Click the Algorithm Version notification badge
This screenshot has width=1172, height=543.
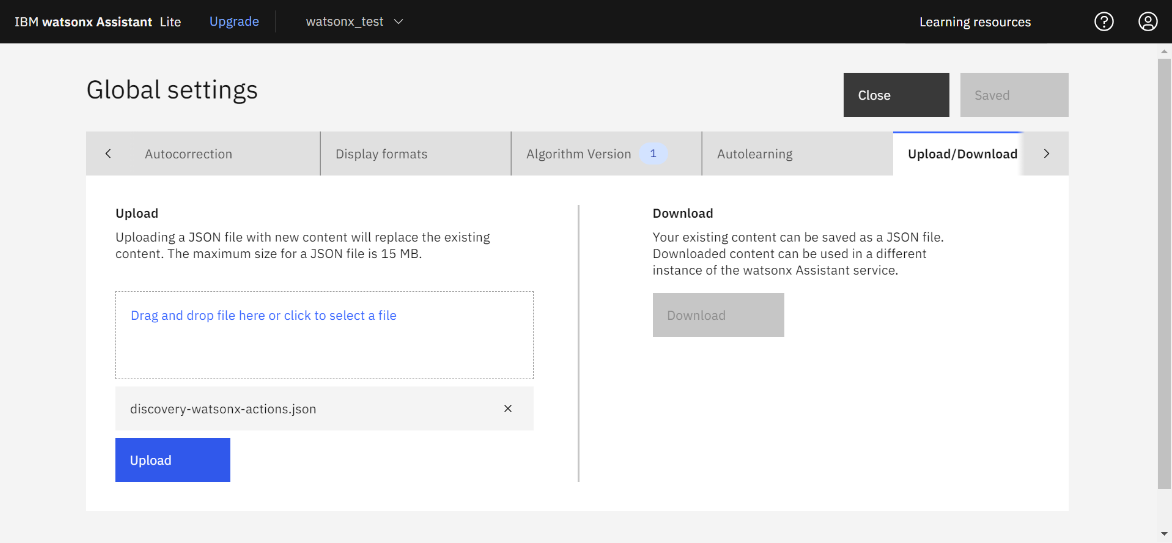[653, 154]
